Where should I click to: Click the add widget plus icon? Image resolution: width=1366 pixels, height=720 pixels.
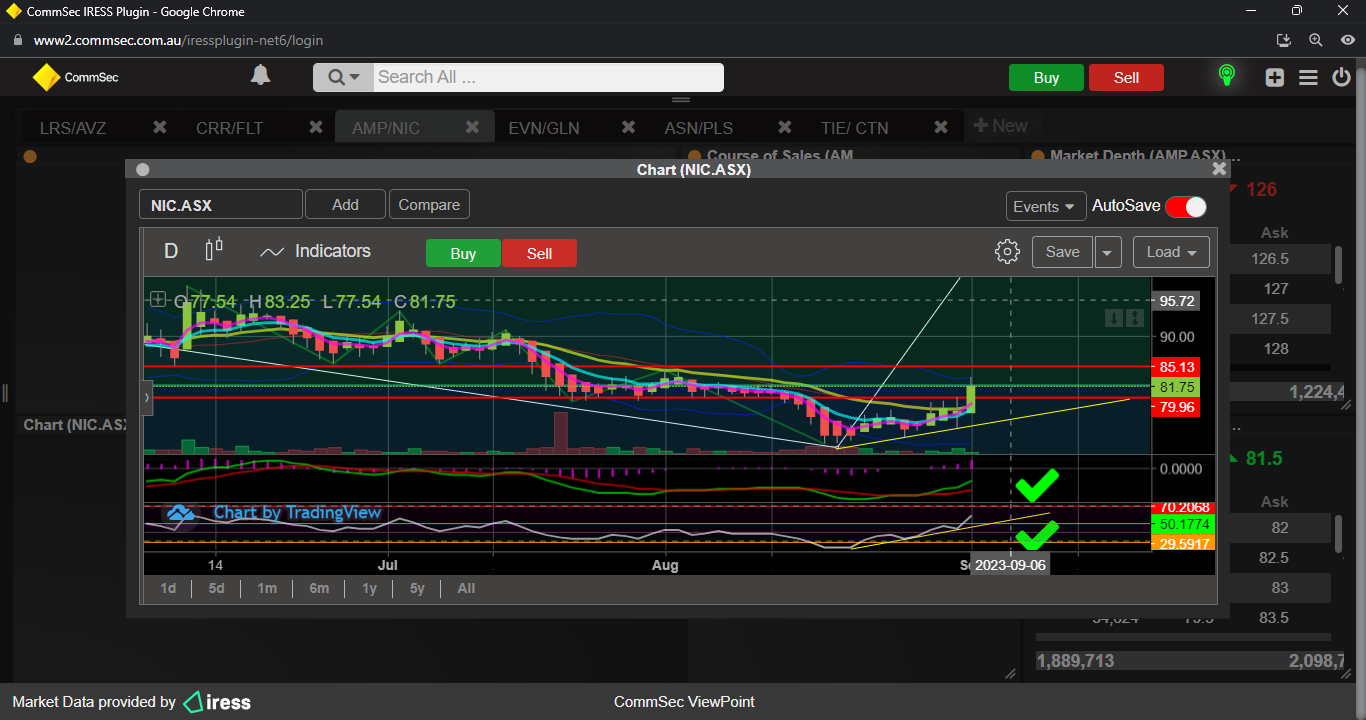[x=1274, y=77]
